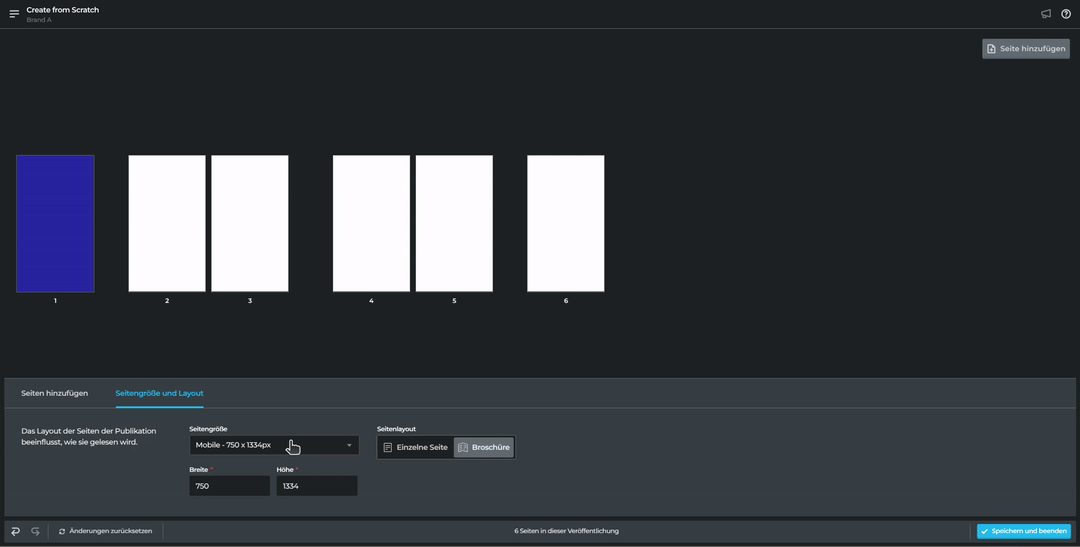
Task: Click the undo arrow icon
Action: point(15,531)
